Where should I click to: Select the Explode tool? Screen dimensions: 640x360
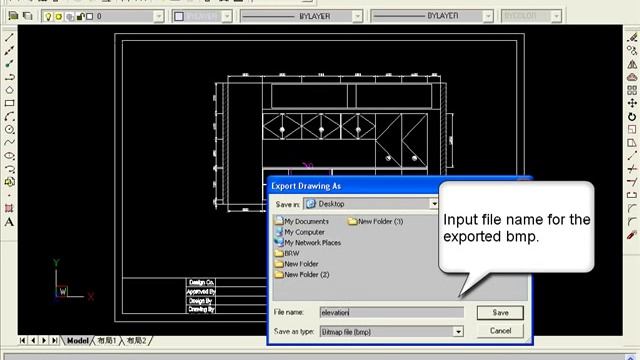pyautogui.click(x=632, y=235)
